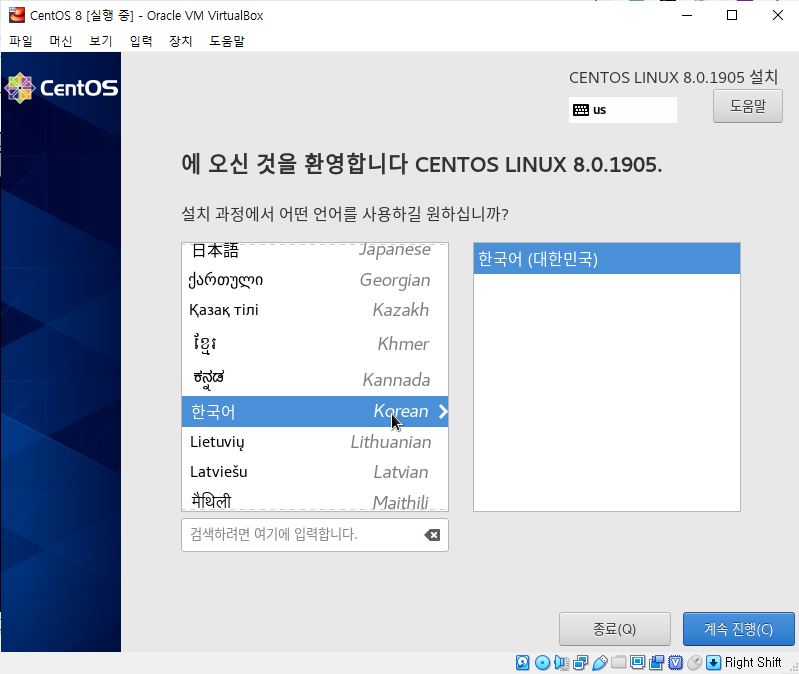The width and height of the screenshot is (799, 674).
Task: Close the VirtualBox window
Action: click(778, 15)
